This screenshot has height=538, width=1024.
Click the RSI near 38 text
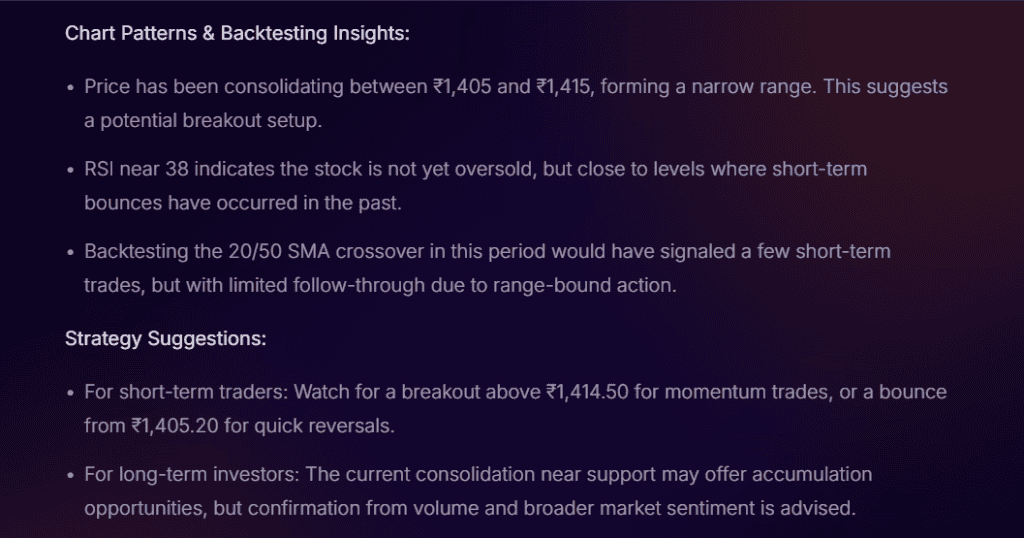(136, 169)
